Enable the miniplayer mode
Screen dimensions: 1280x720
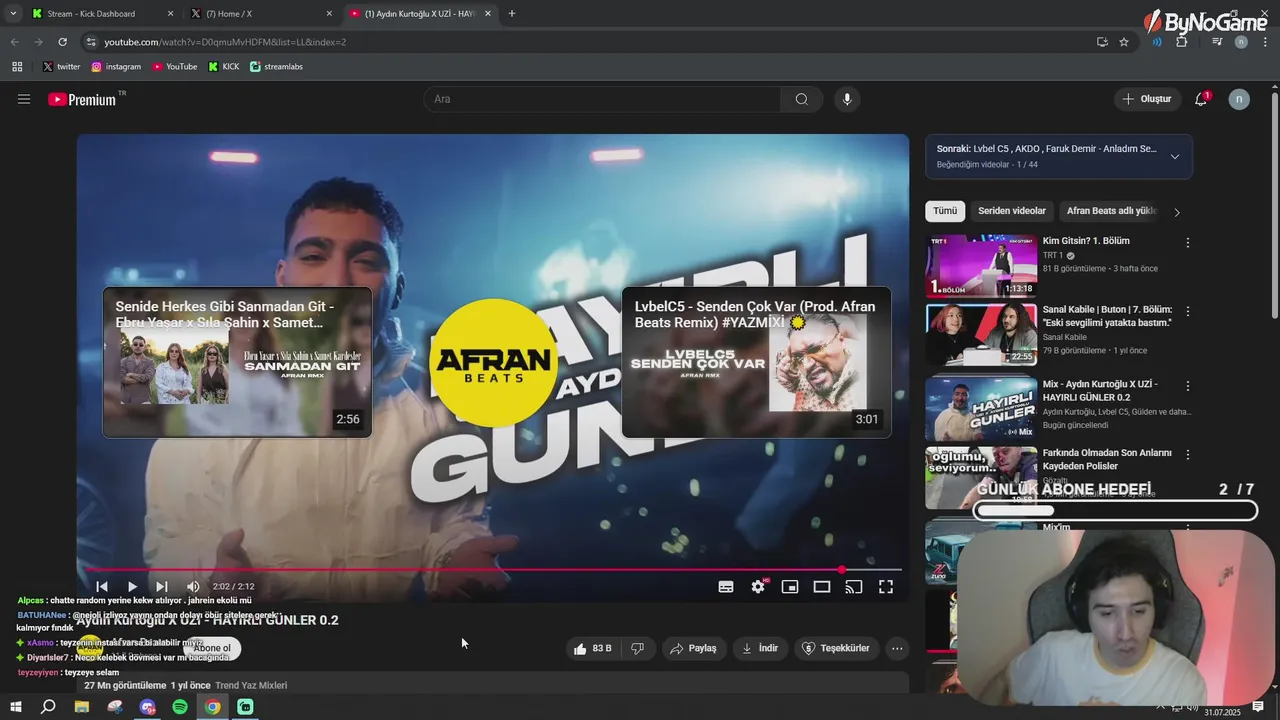point(790,587)
